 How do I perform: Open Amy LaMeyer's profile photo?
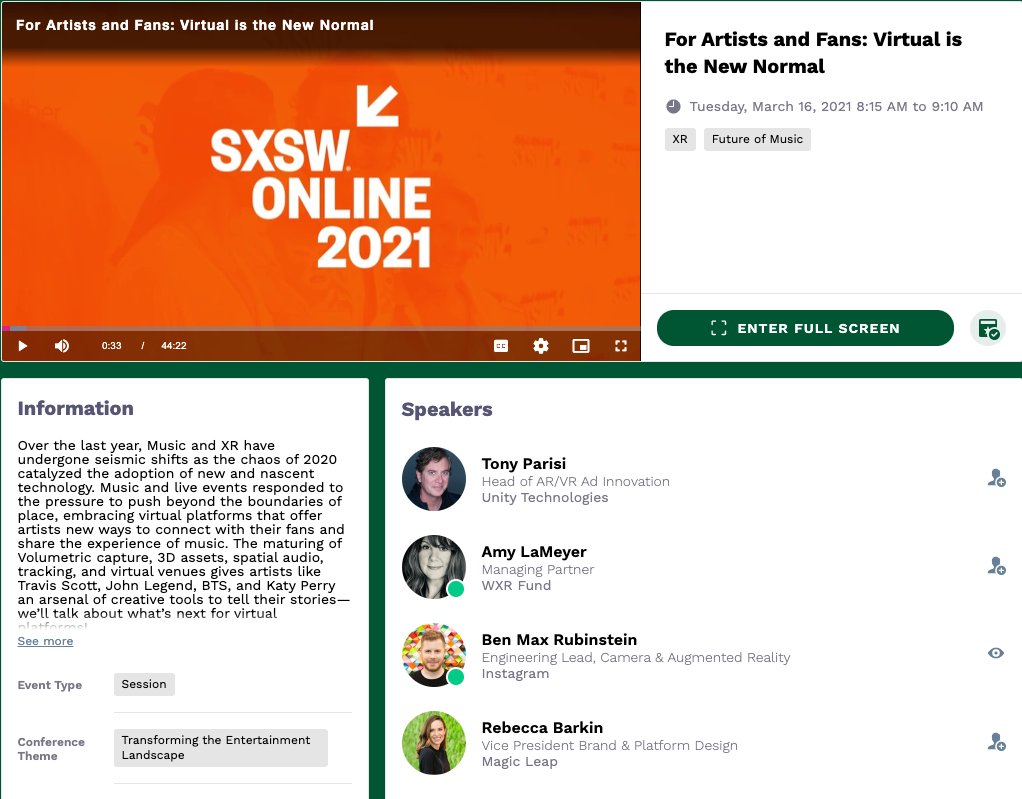coord(434,567)
